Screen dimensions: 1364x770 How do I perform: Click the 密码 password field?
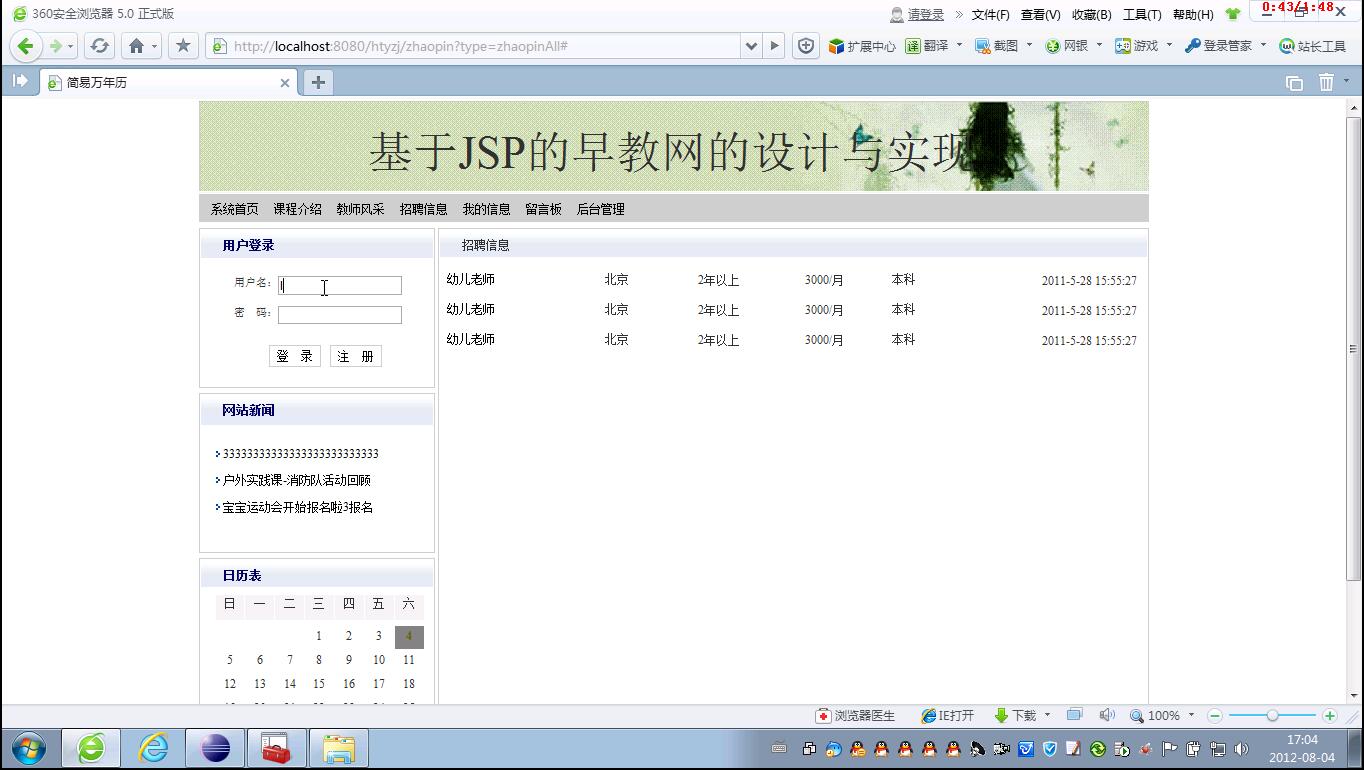click(340, 315)
